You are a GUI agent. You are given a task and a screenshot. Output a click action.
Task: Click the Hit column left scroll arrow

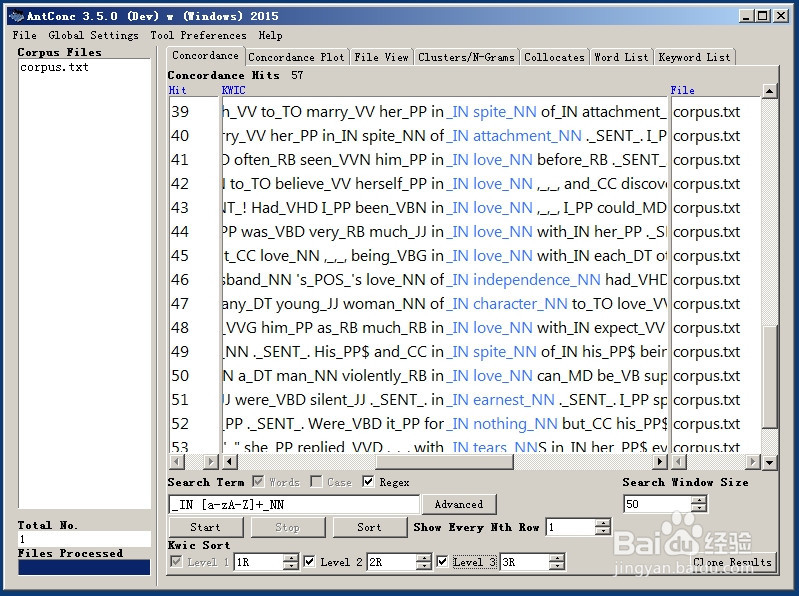click(176, 462)
